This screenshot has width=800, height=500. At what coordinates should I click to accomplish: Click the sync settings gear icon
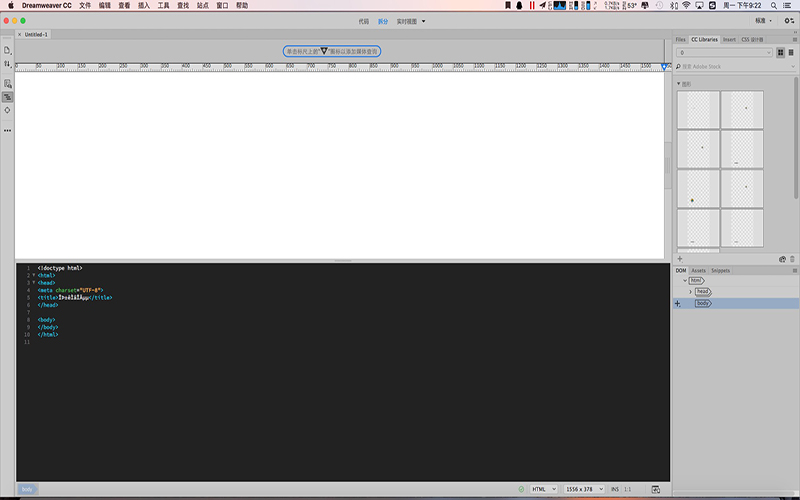[789, 21]
